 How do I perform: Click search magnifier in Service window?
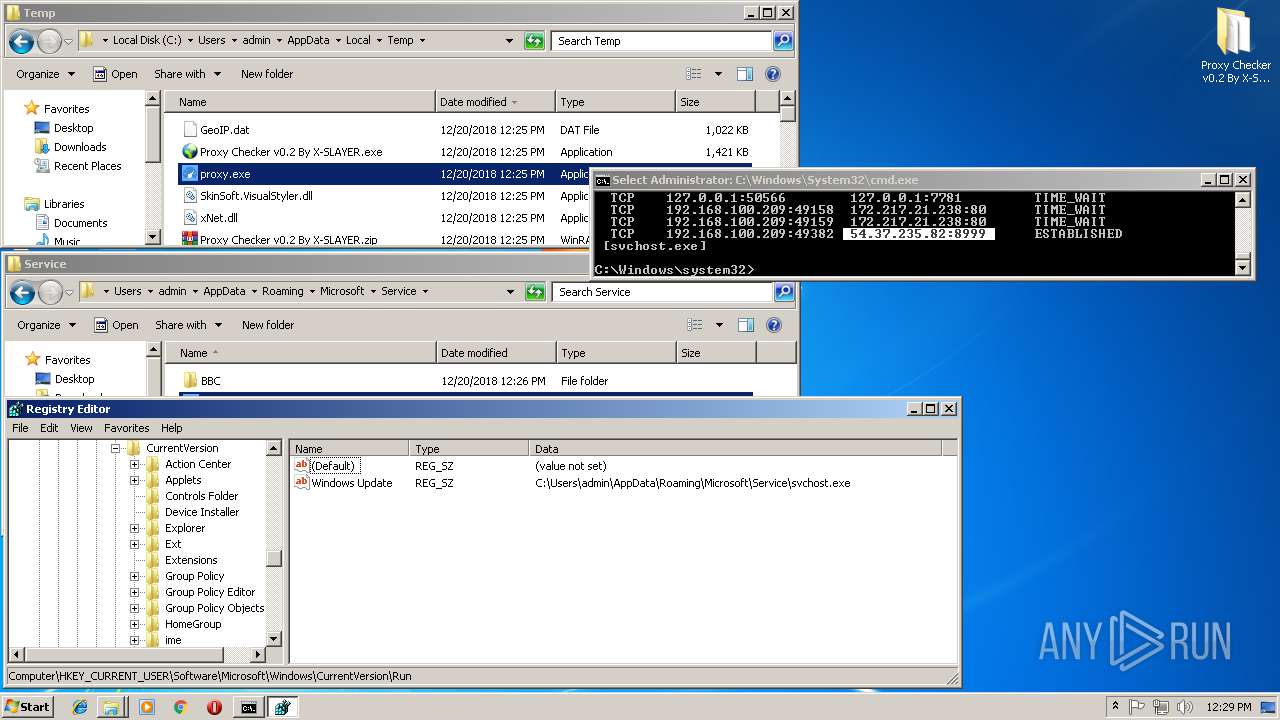pos(783,292)
